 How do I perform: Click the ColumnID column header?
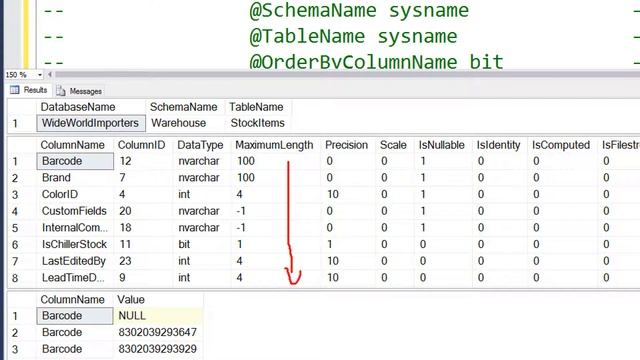click(x=142, y=145)
